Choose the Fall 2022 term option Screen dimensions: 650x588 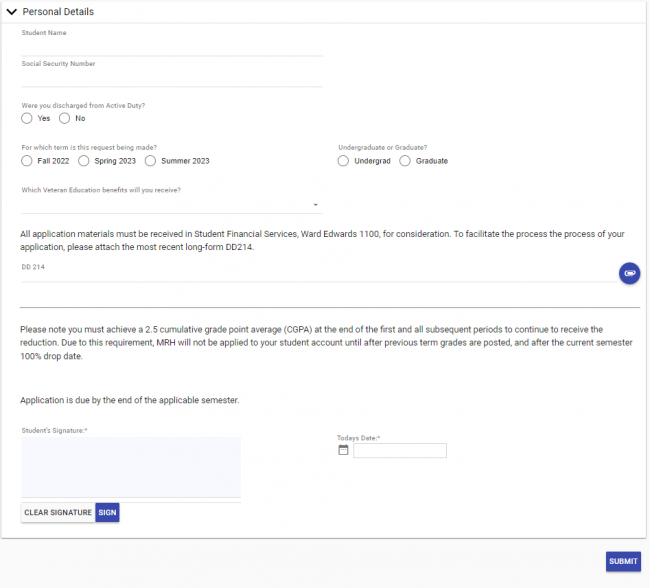pyautogui.click(x=27, y=160)
